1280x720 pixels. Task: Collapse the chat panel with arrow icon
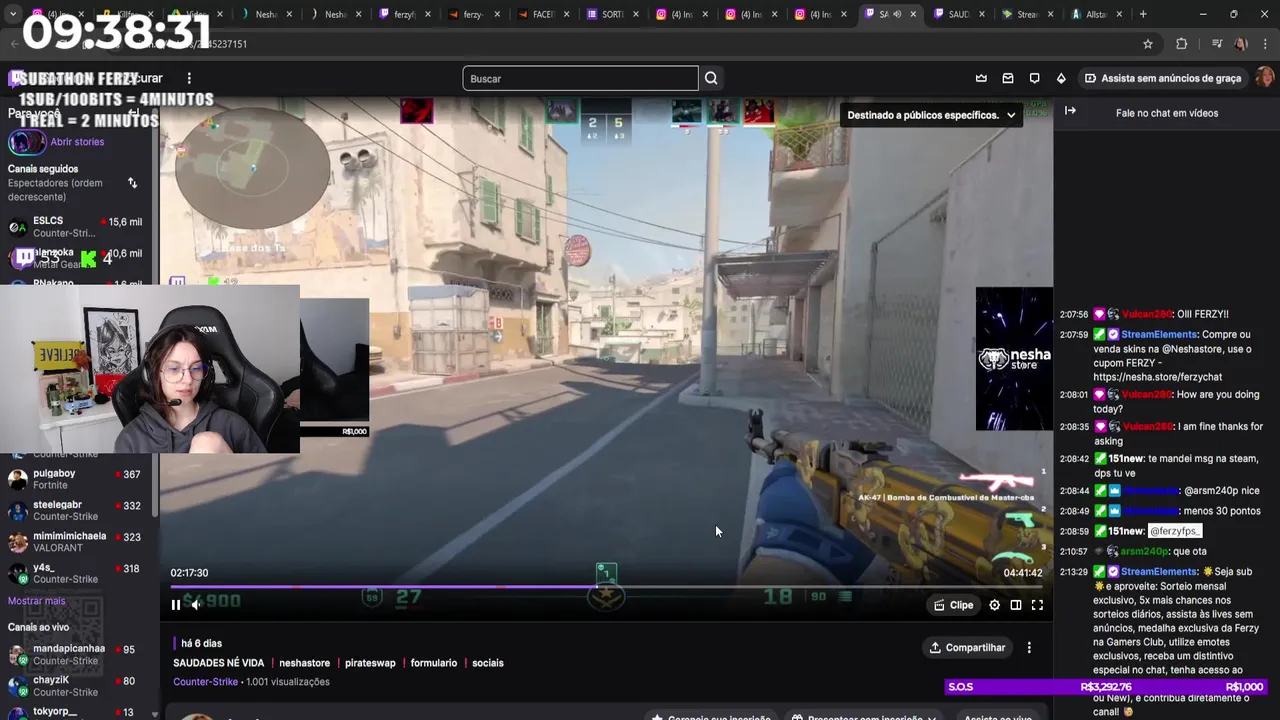(x=1070, y=111)
